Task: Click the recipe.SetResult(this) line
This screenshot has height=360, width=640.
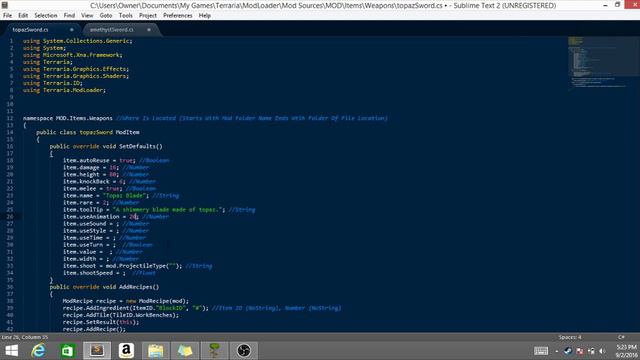Action: pyautogui.click(x=101, y=322)
